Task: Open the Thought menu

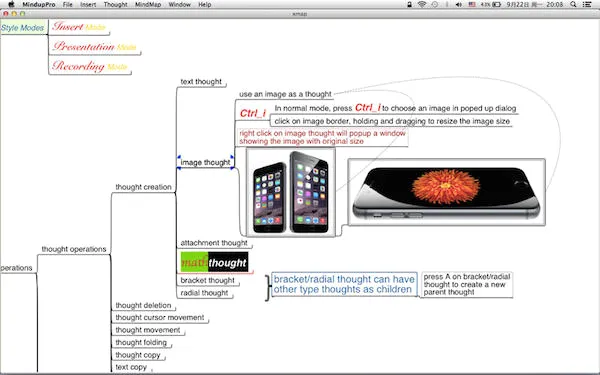Action: point(116,5)
